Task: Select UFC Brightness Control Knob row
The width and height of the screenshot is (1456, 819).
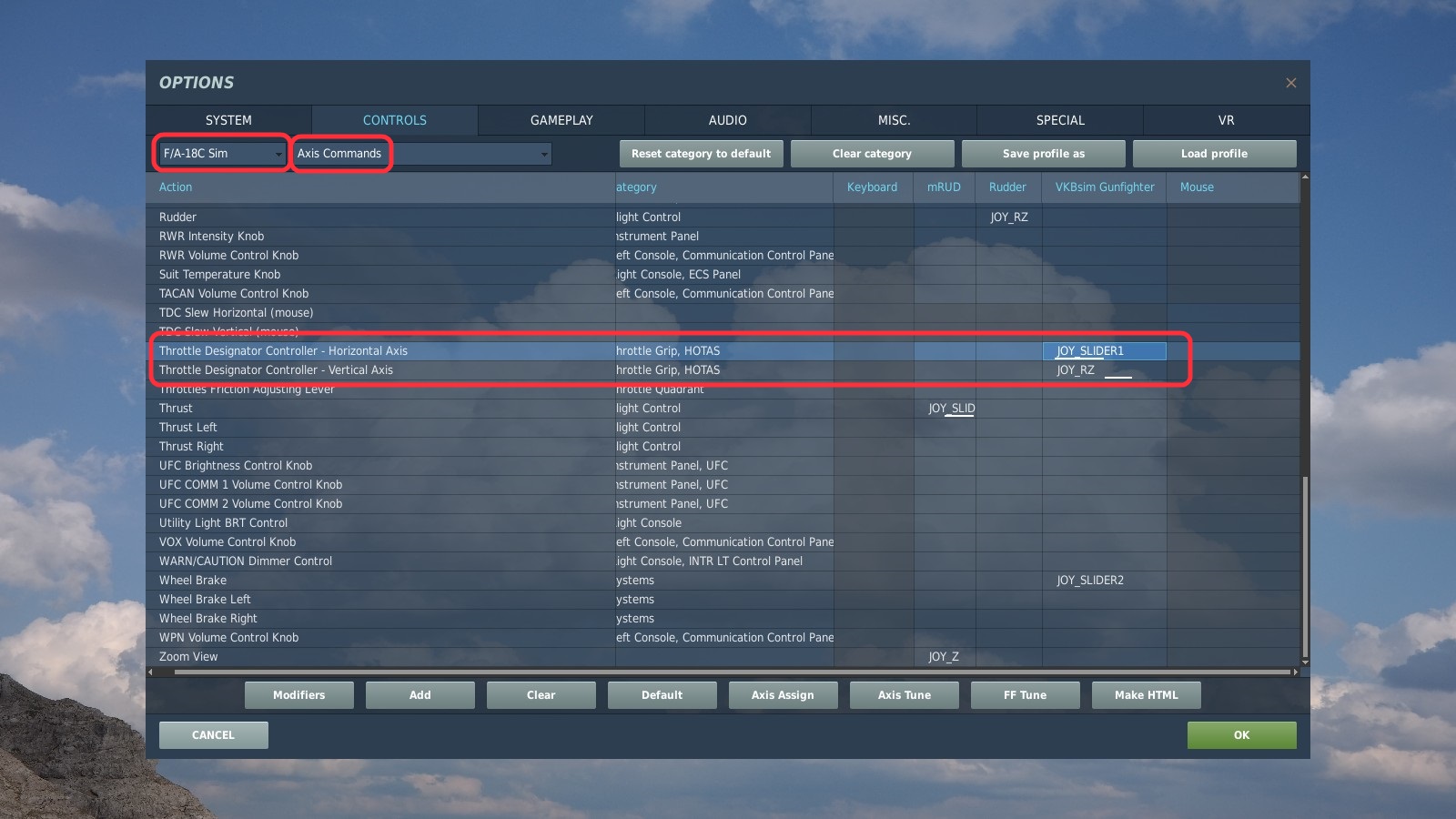Action: pyautogui.click(x=723, y=466)
